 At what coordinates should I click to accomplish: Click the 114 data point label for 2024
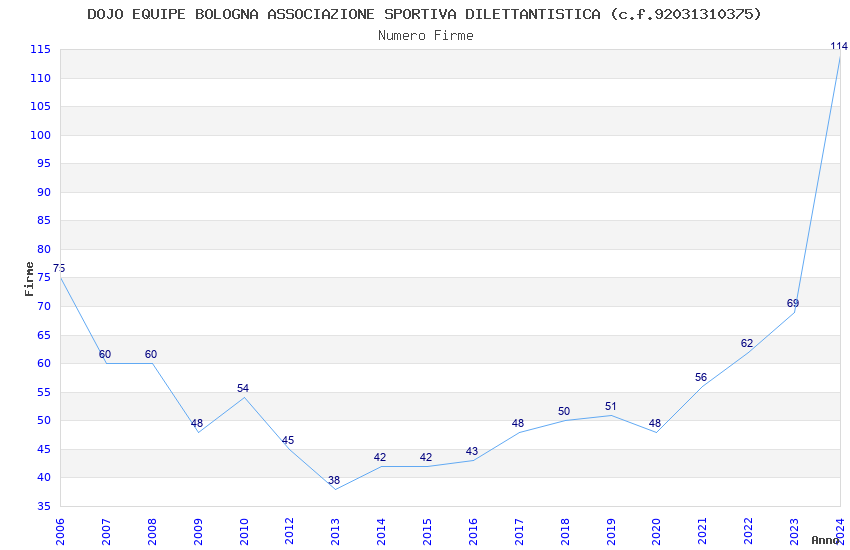[839, 47]
